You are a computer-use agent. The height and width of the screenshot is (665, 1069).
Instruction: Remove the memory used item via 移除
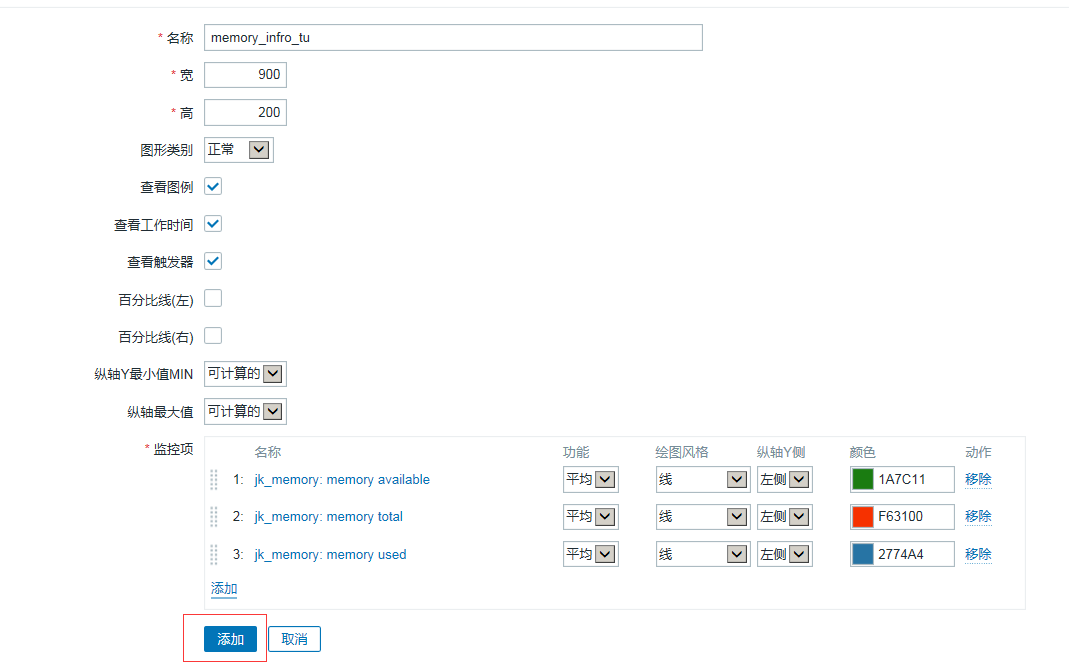click(x=978, y=554)
